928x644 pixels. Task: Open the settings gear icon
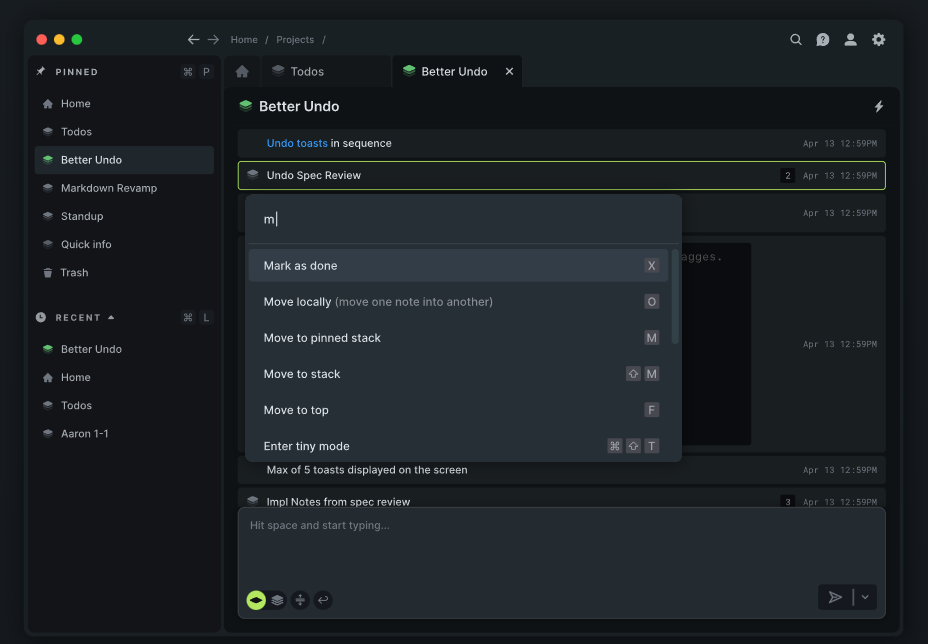point(878,40)
